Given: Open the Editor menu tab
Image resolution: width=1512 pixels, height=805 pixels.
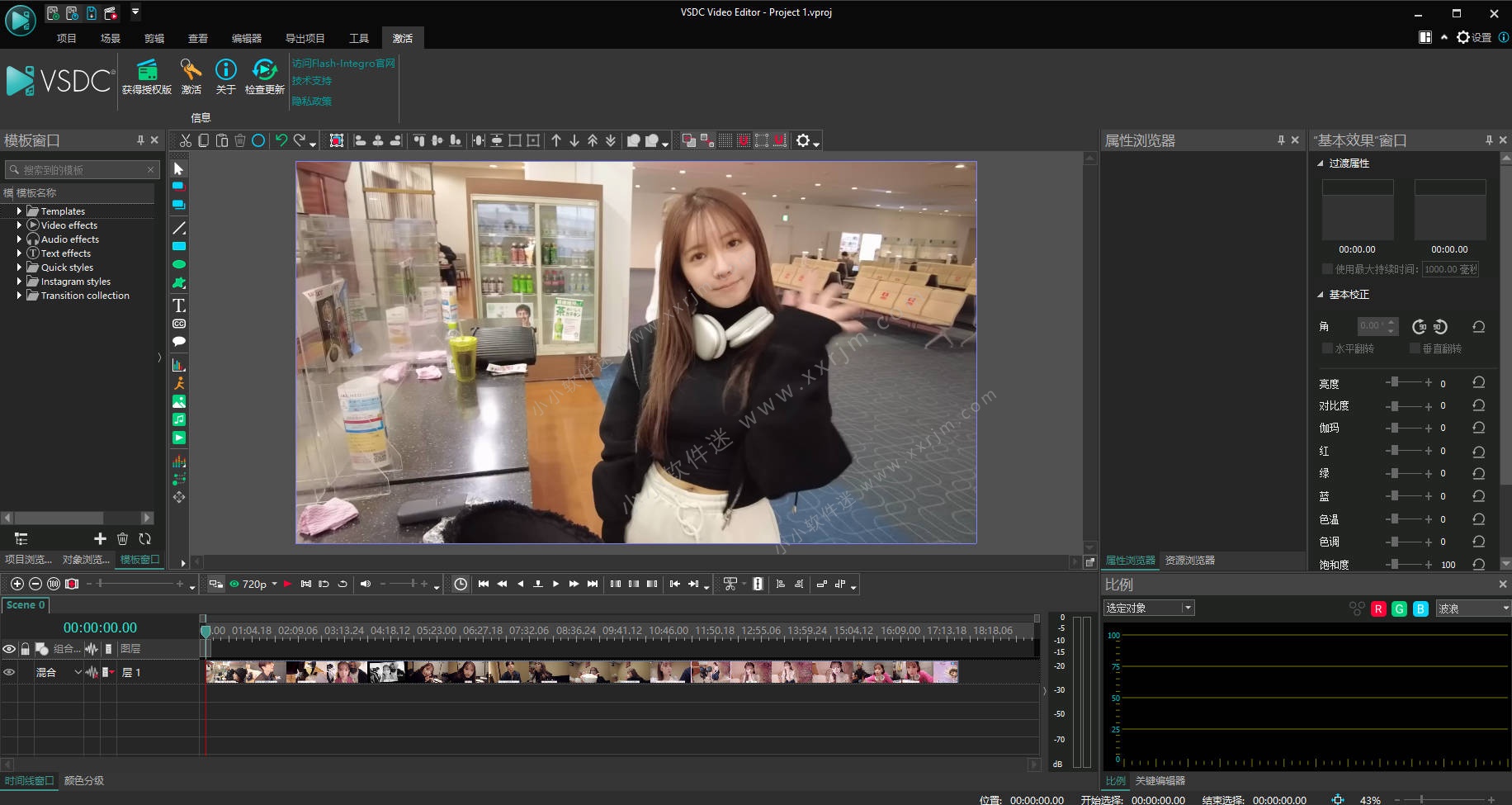Looking at the screenshot, I should point(246,38).
